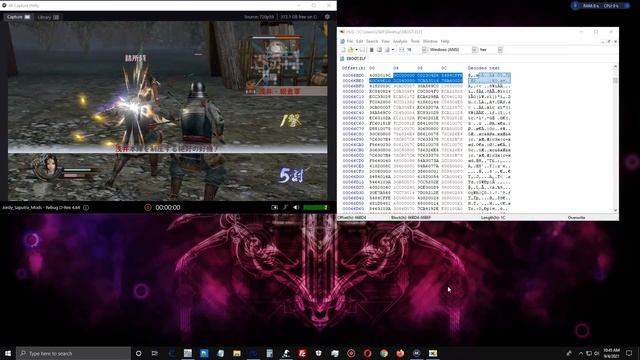Mute the capture audio speaker icon
The height and width of the screenshot is (360, 640).
coord(296,207)
